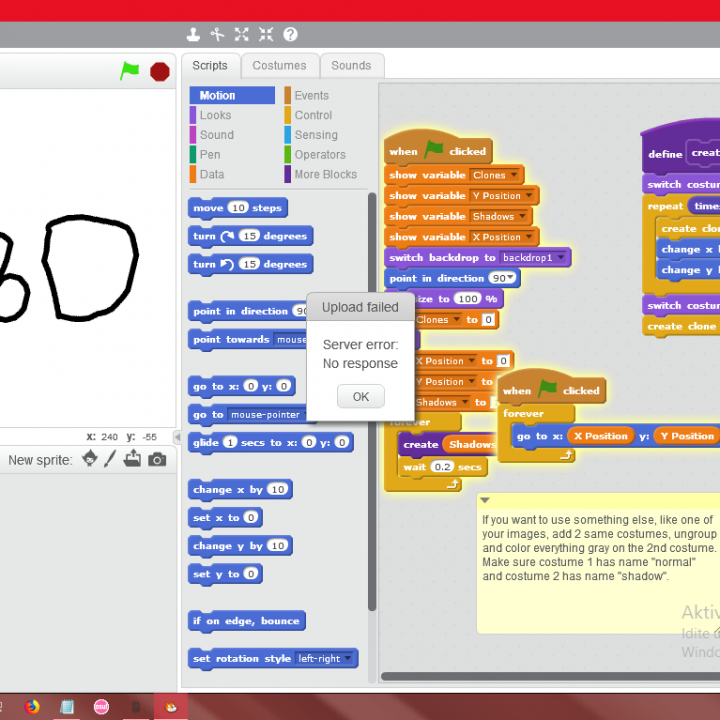Select the Looks block category
720x720 pixels.
[x=215, y=115]
